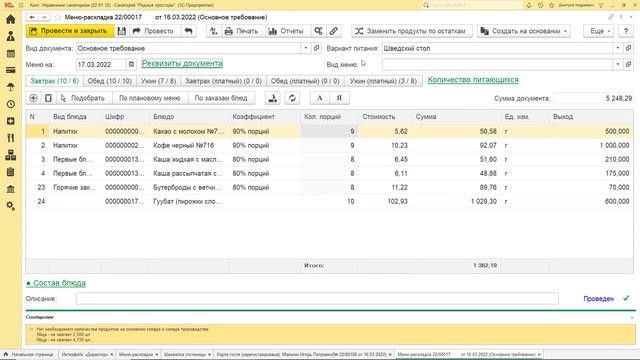The image size is (640, 360).
Task: Switch to the Завтрак (платный) tab
Action: click(223, 81)
